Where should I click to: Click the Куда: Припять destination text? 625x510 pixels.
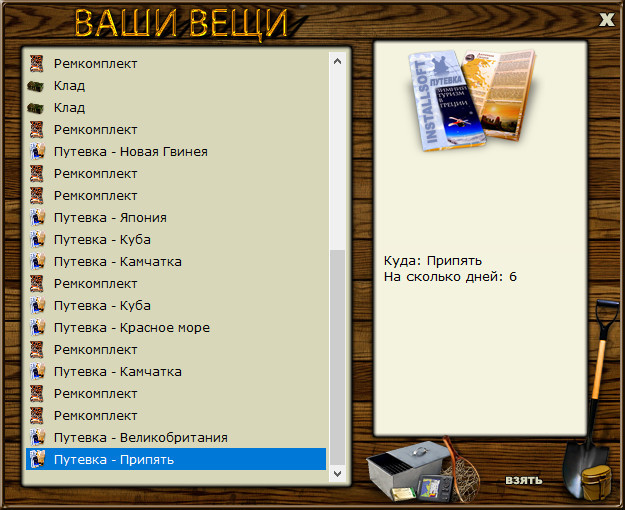click(433, 261)
